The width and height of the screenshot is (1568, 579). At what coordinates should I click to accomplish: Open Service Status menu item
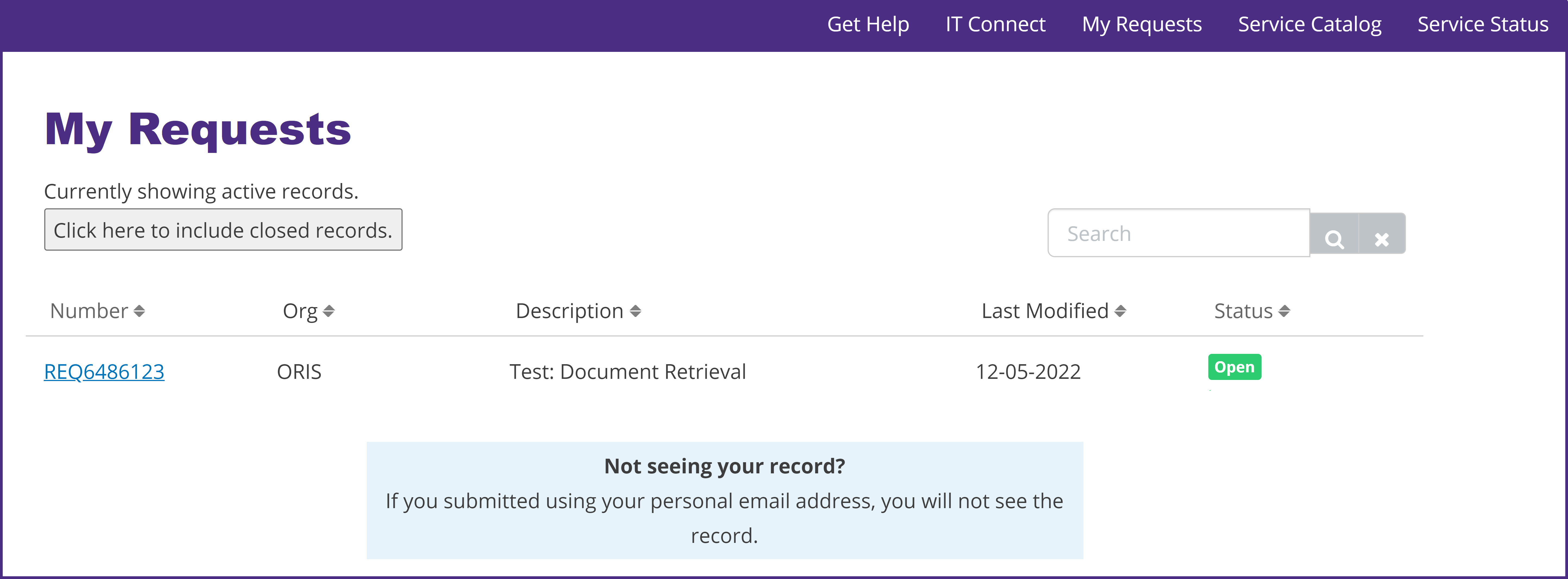point(1483,24)
